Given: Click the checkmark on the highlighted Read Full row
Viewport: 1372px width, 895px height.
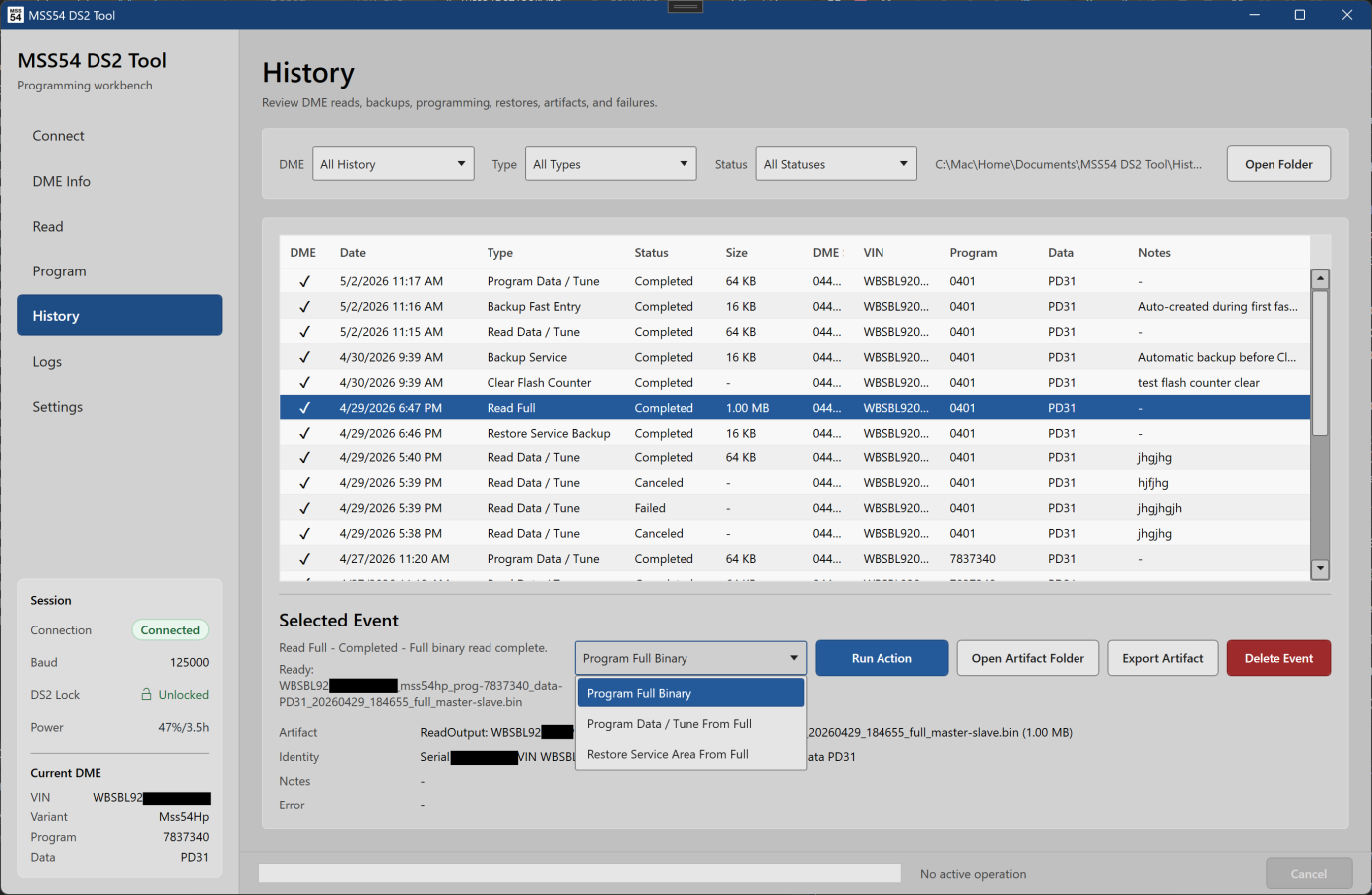Looking at the screenshot, I should (x=304, y=408).
